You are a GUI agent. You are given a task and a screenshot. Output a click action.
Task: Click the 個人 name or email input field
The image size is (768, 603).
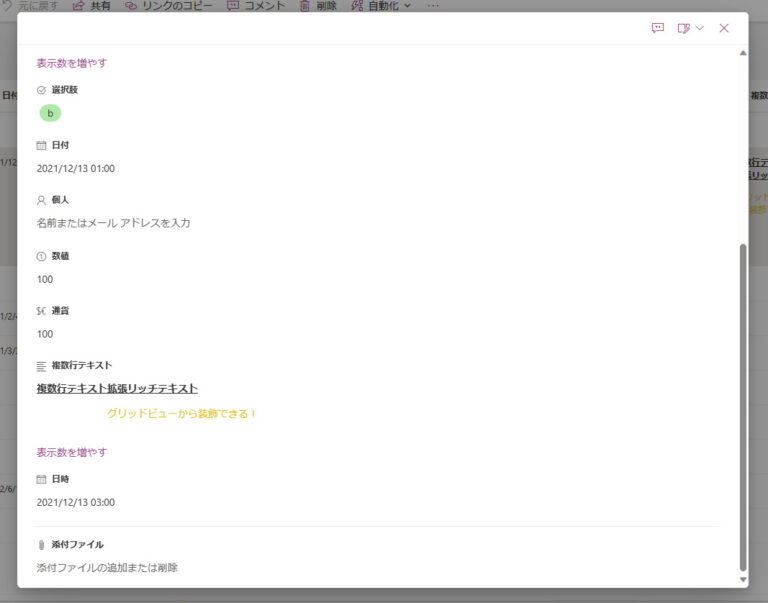pyautogui.click(x=113, y=223)
